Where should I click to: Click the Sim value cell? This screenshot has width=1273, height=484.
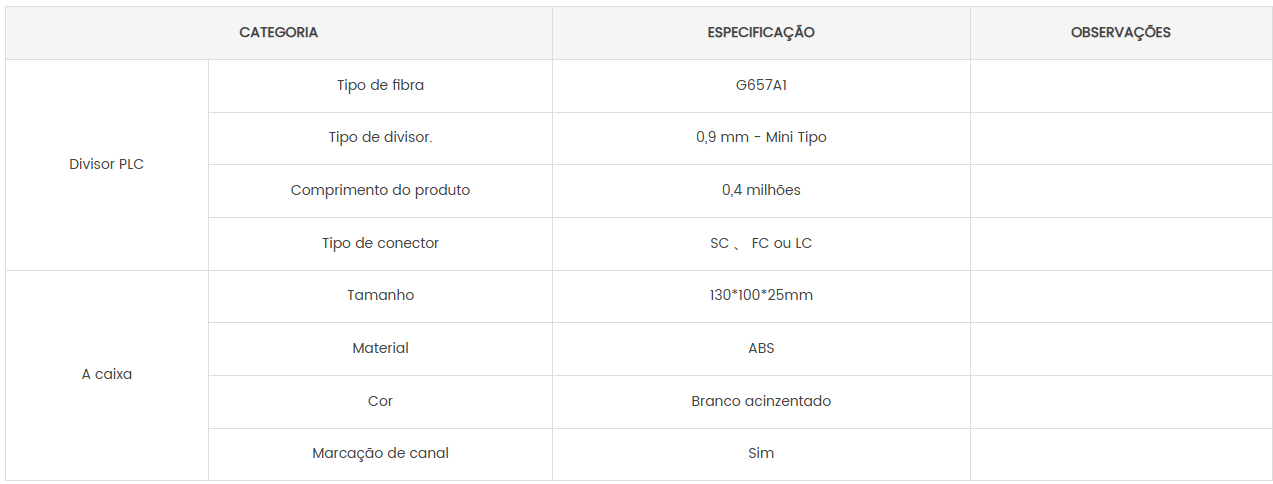coord(761,454)
